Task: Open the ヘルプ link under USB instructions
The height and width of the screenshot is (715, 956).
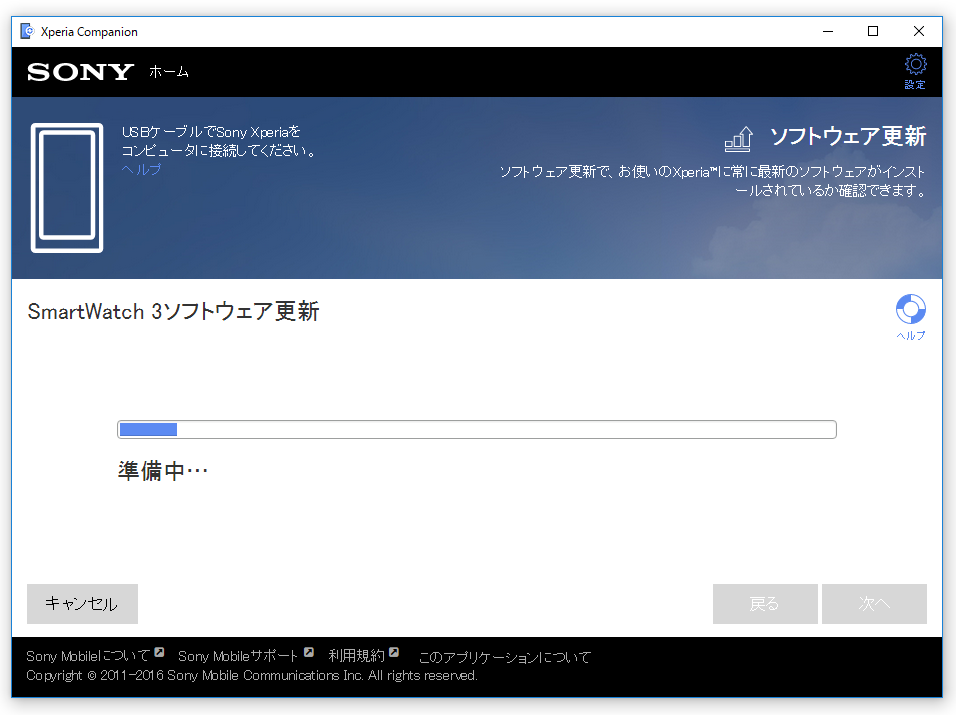Action: [x=141, y=170]
